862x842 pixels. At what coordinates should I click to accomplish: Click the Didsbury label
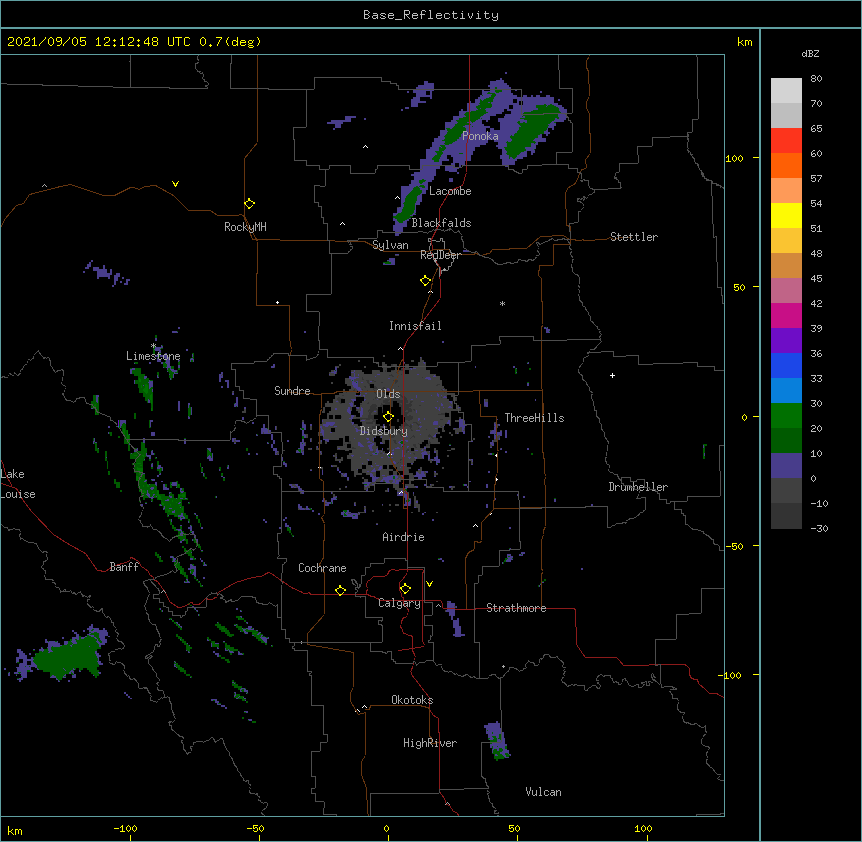(384, 431)
